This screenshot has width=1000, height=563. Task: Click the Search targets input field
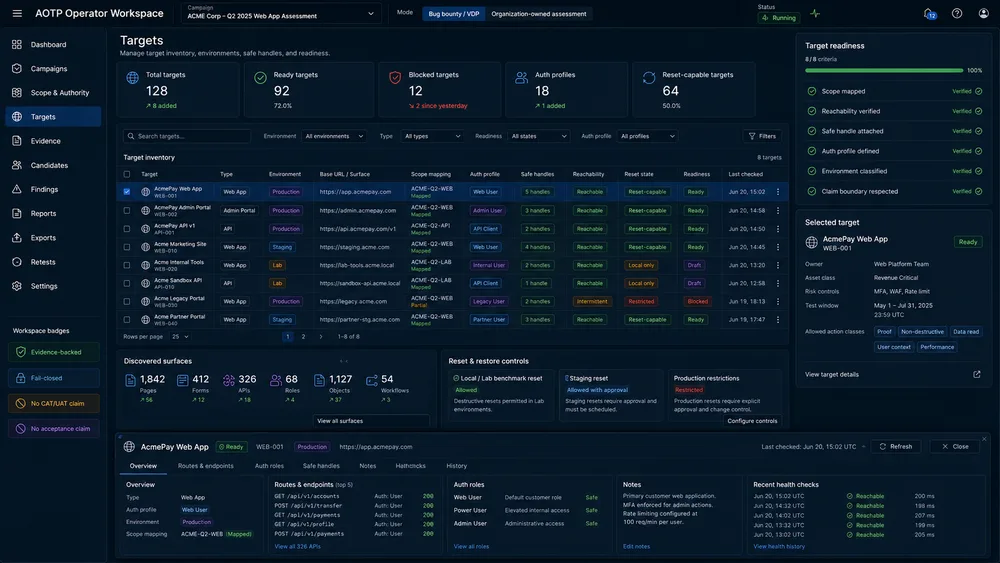click(189, 136)
